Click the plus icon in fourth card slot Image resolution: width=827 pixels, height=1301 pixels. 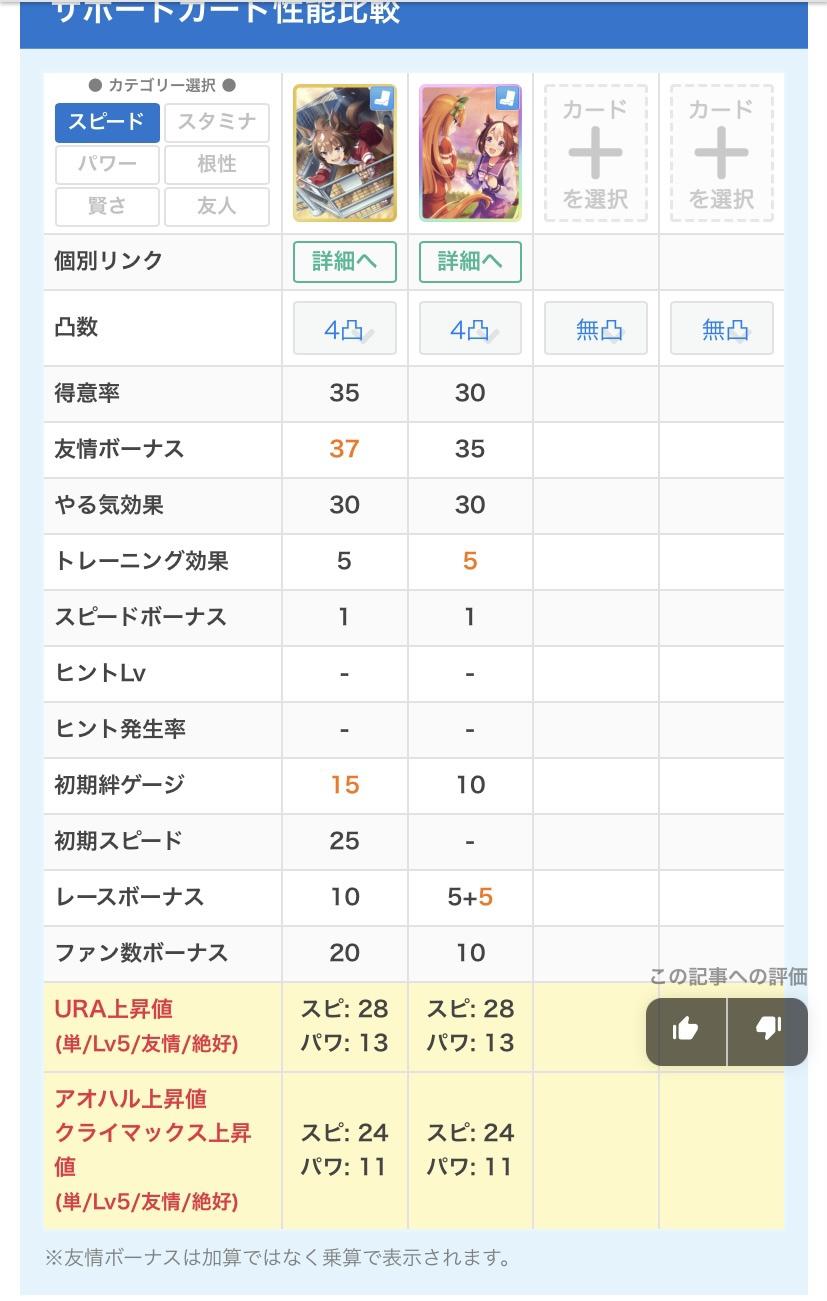[x=721, y=153]
